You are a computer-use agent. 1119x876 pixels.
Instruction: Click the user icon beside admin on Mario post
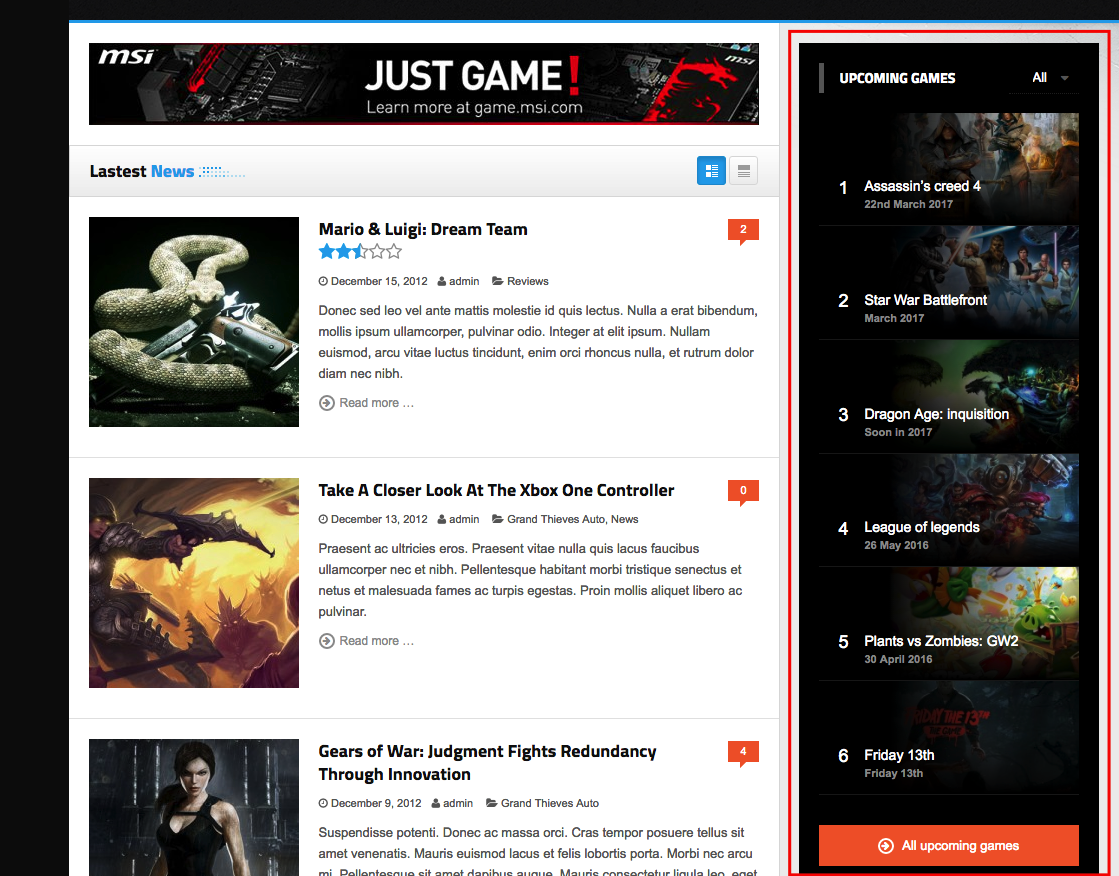[442, 281]
